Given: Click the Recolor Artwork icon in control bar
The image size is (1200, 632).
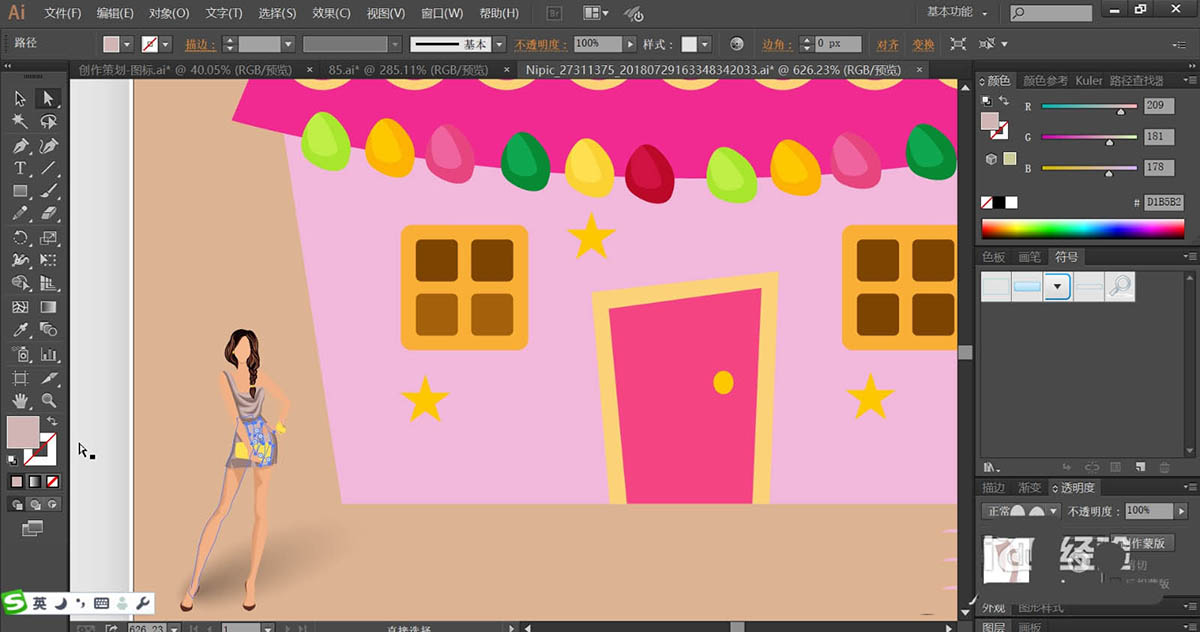Looking at the screenshot, I should pos(737,44).
